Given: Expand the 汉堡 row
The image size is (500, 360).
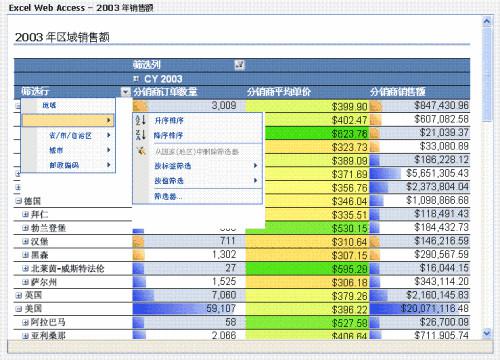Looking at the screenshot, I should 25,241.
